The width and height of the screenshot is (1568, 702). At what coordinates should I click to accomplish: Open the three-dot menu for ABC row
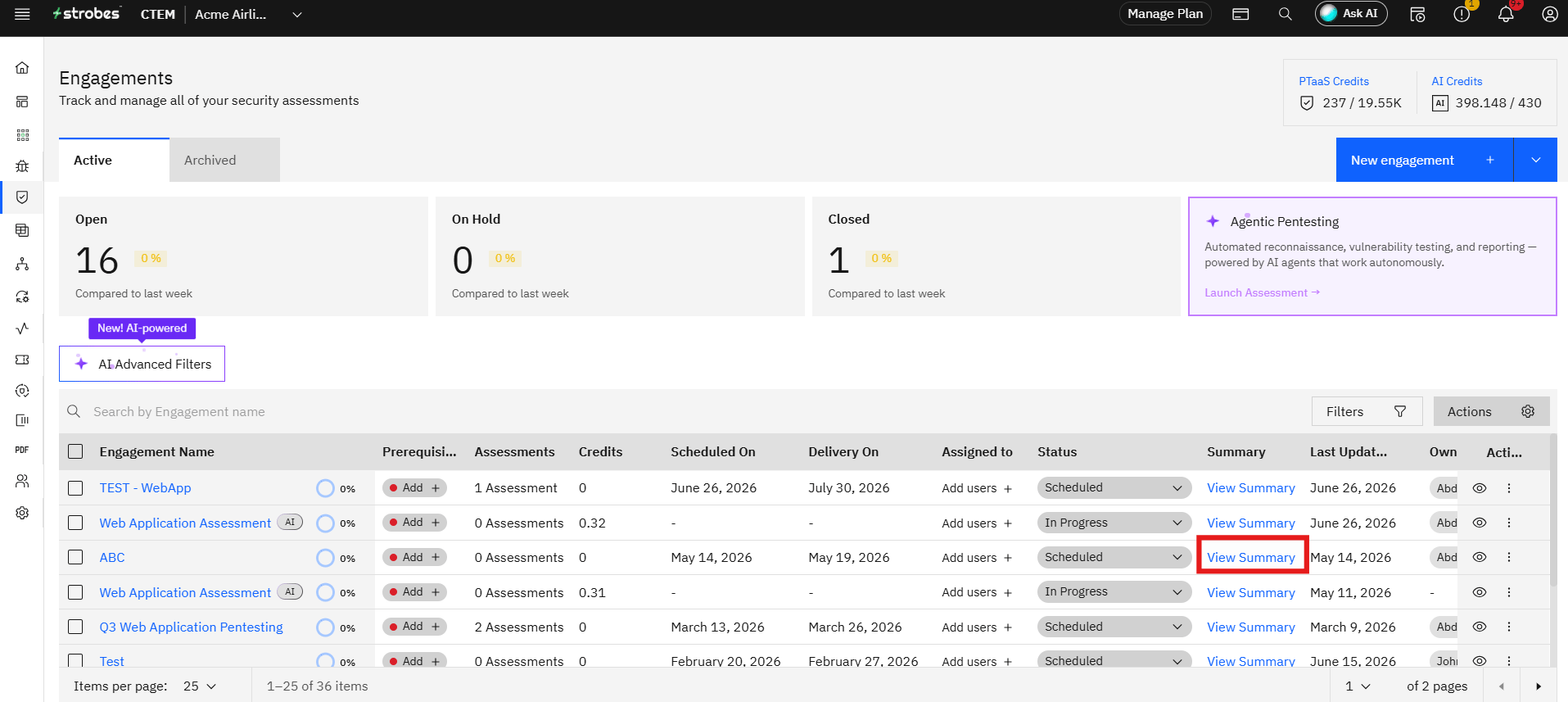(x=1509, y=557)
